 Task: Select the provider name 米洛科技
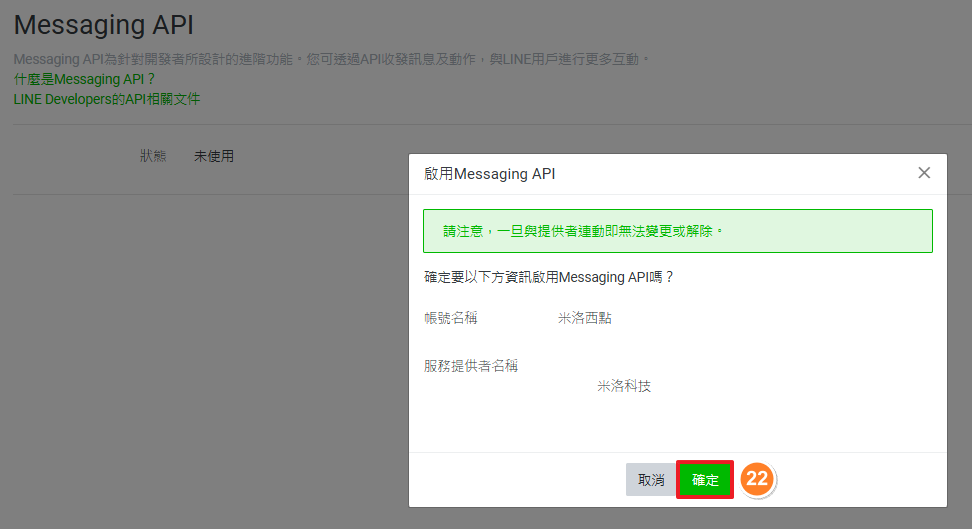[x=624, y=386]
